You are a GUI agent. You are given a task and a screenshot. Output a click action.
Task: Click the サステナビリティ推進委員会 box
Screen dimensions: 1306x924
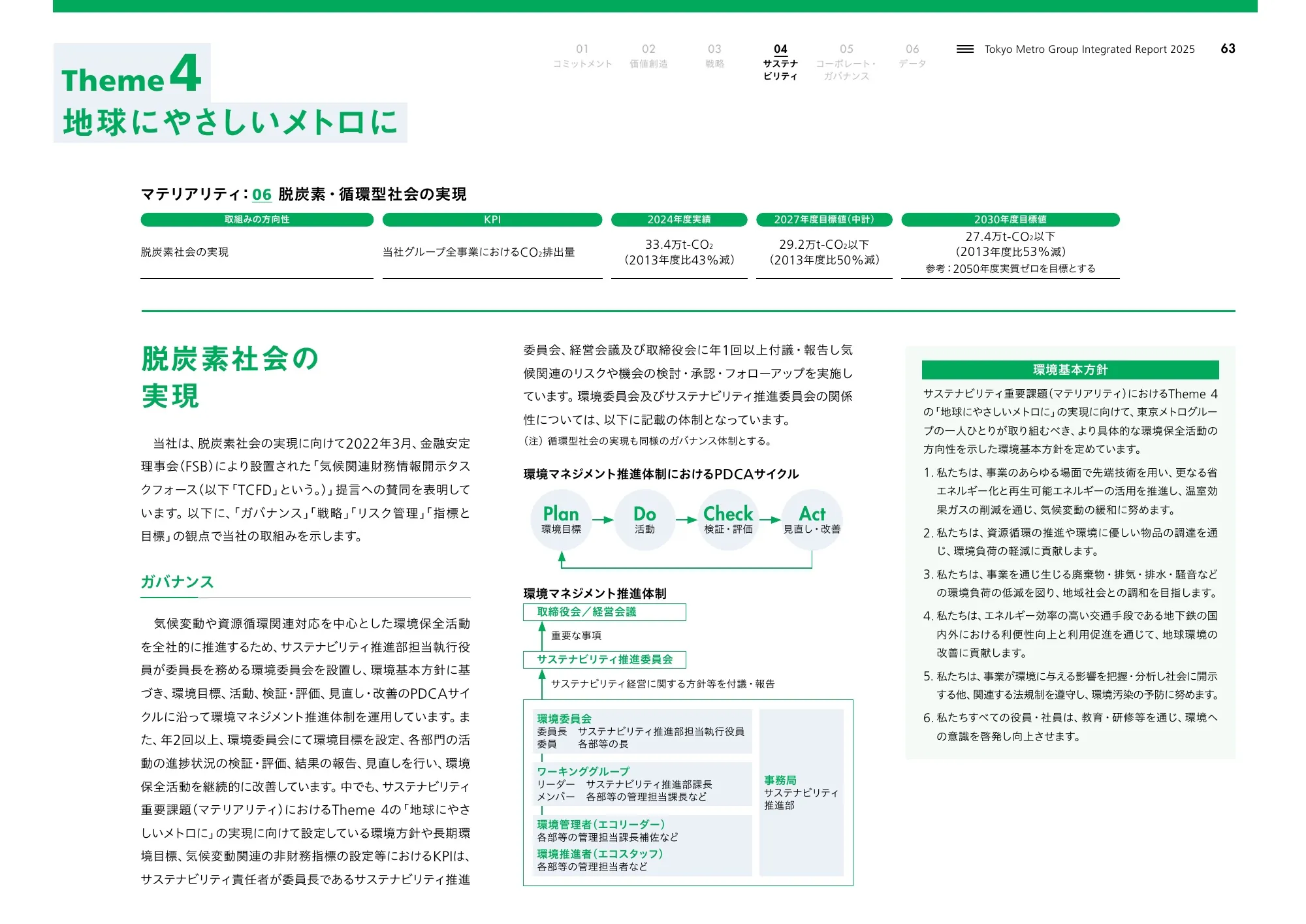(x=605, y=660)
